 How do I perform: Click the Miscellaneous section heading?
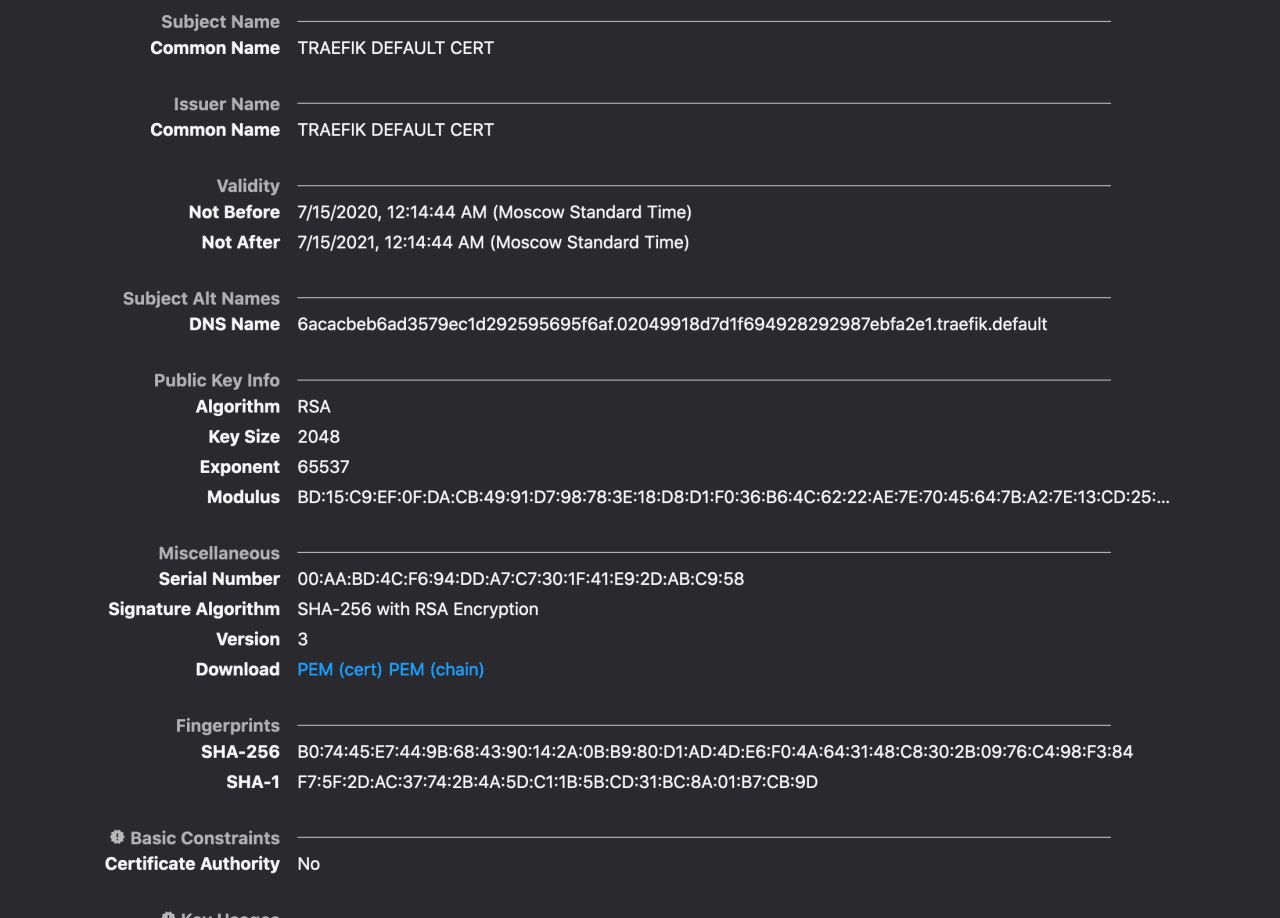coord(219,553)
